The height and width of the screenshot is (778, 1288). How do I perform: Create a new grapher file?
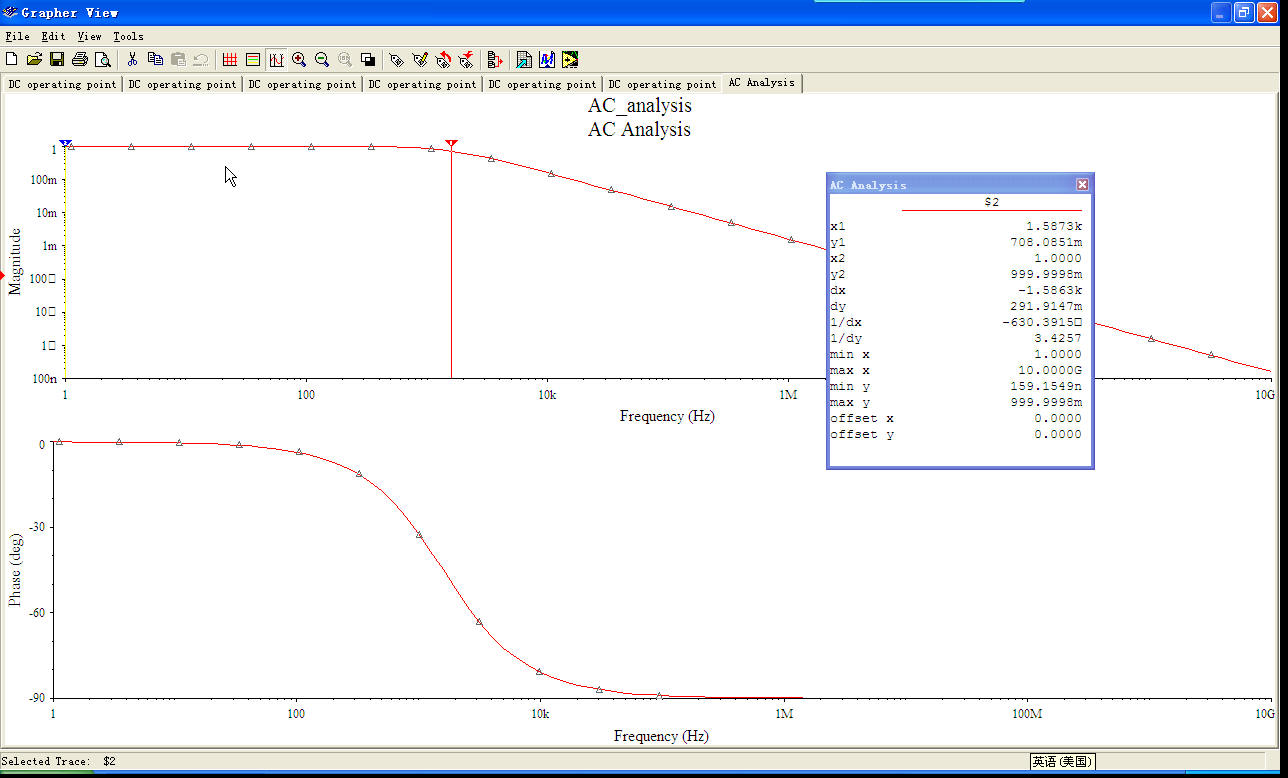11,60
